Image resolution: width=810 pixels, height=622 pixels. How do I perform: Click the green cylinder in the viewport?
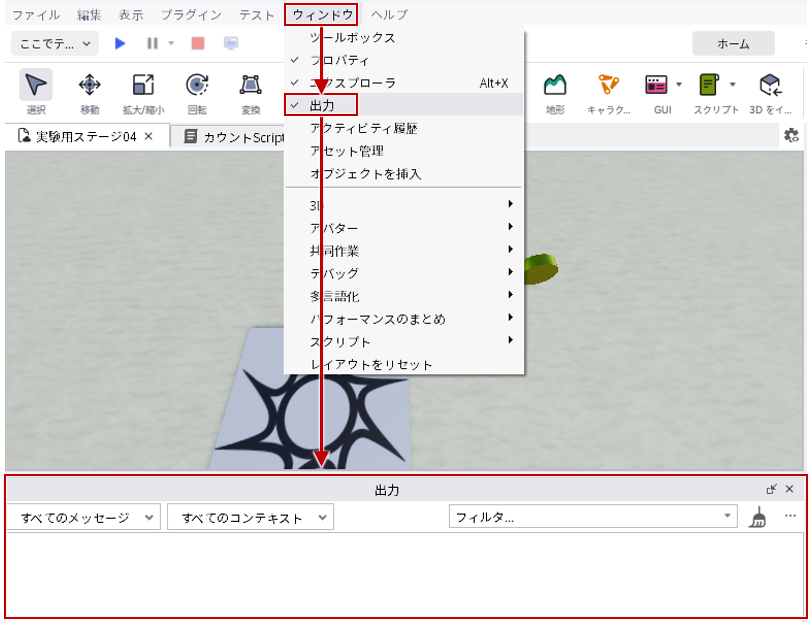point(541,269)
